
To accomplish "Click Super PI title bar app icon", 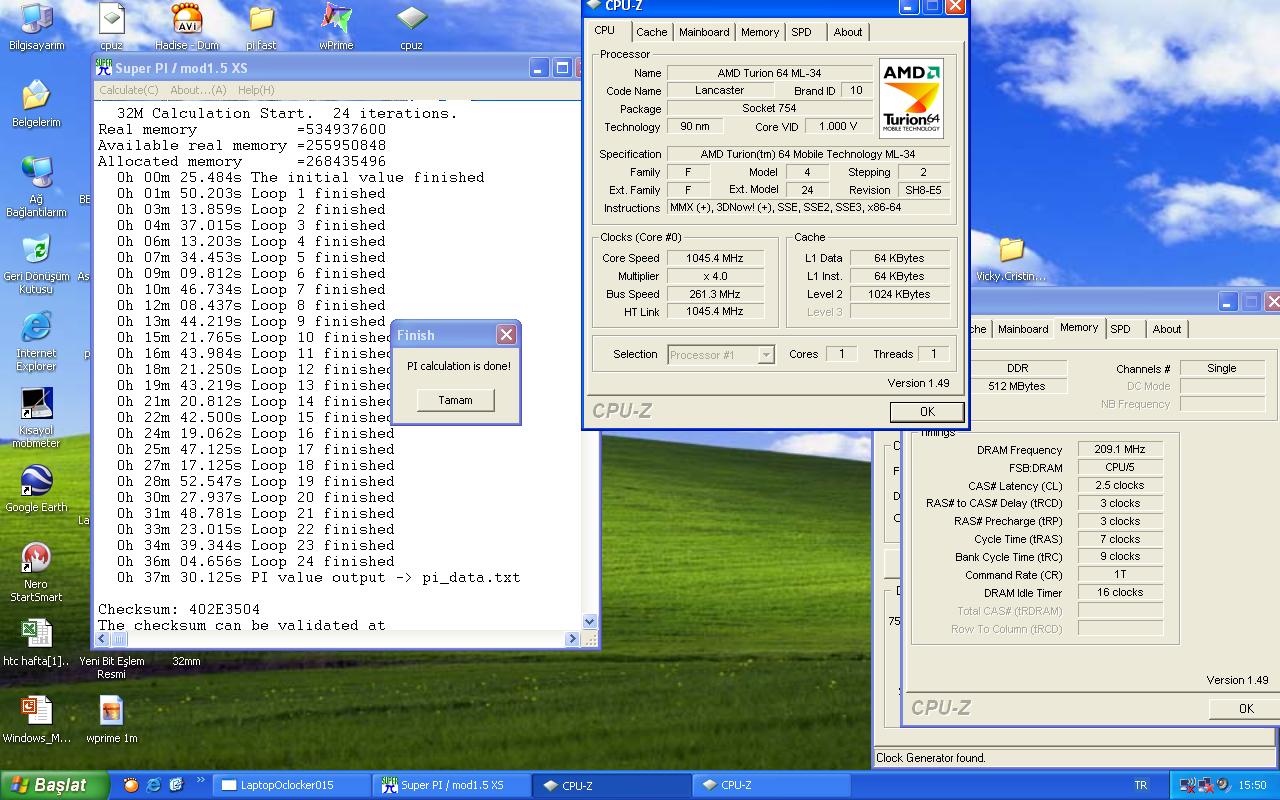I will [x=104, y=68].
